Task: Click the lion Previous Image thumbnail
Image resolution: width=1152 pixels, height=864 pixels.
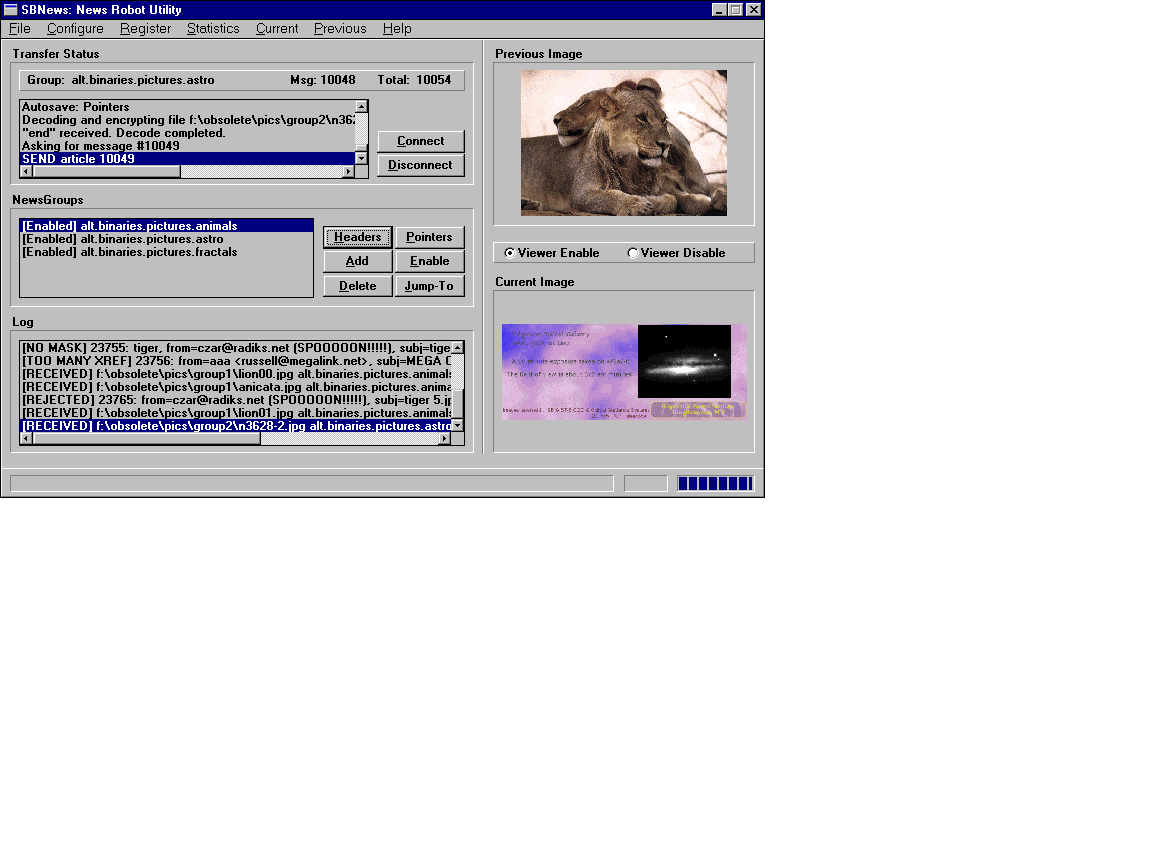Action: pos(623,142)
